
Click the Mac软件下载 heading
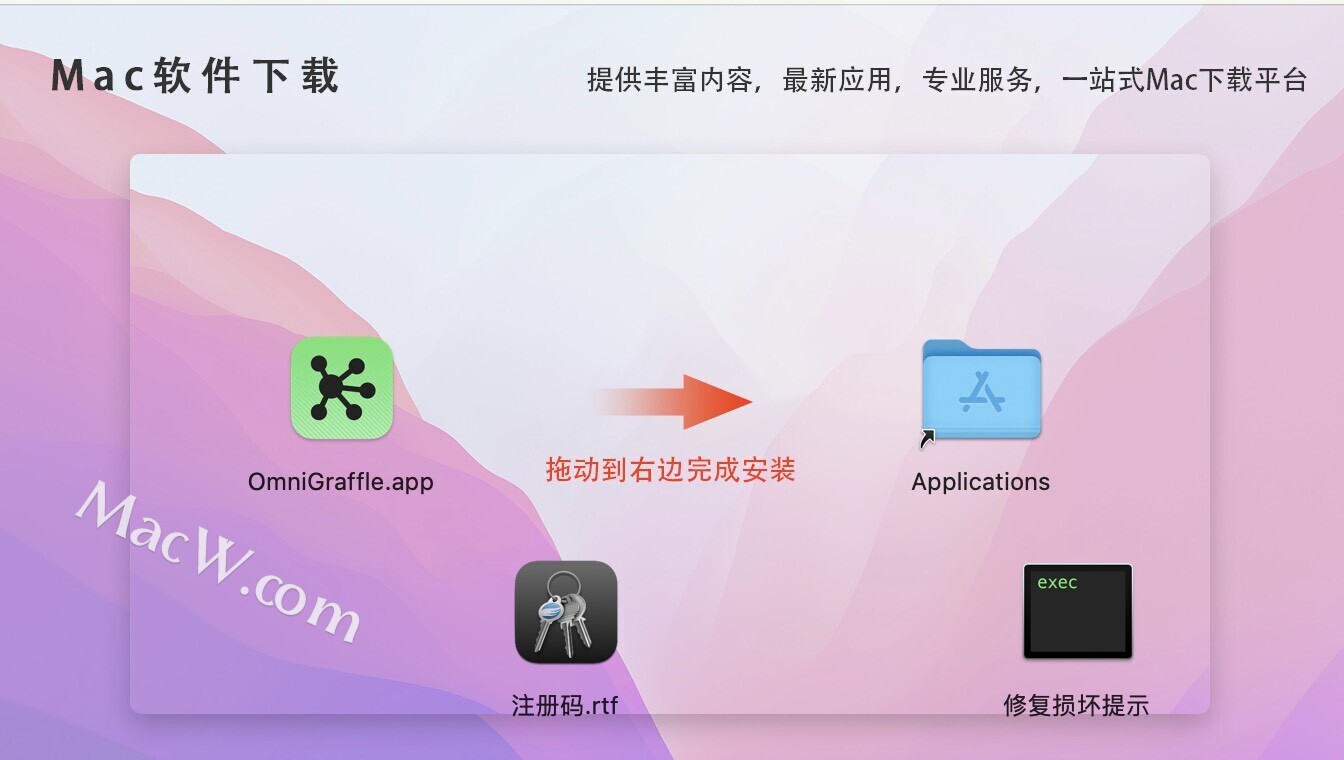pos(196,77)
